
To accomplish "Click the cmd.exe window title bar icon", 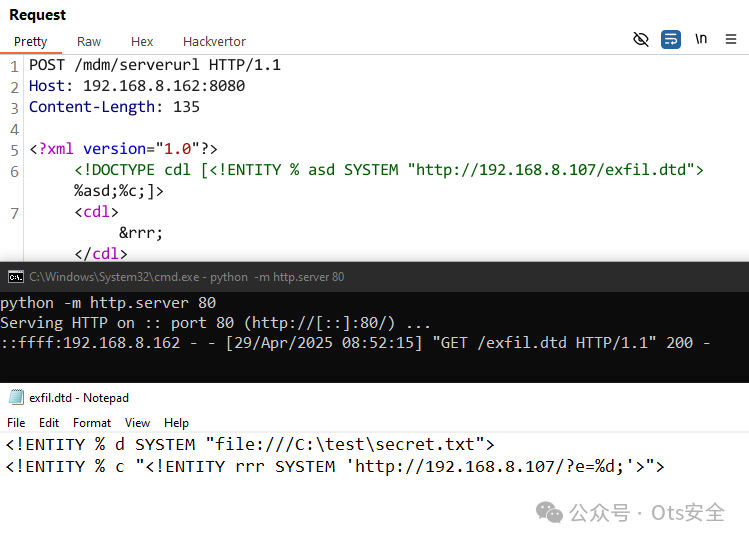I will pyautogui.click(x=16, y=277).
